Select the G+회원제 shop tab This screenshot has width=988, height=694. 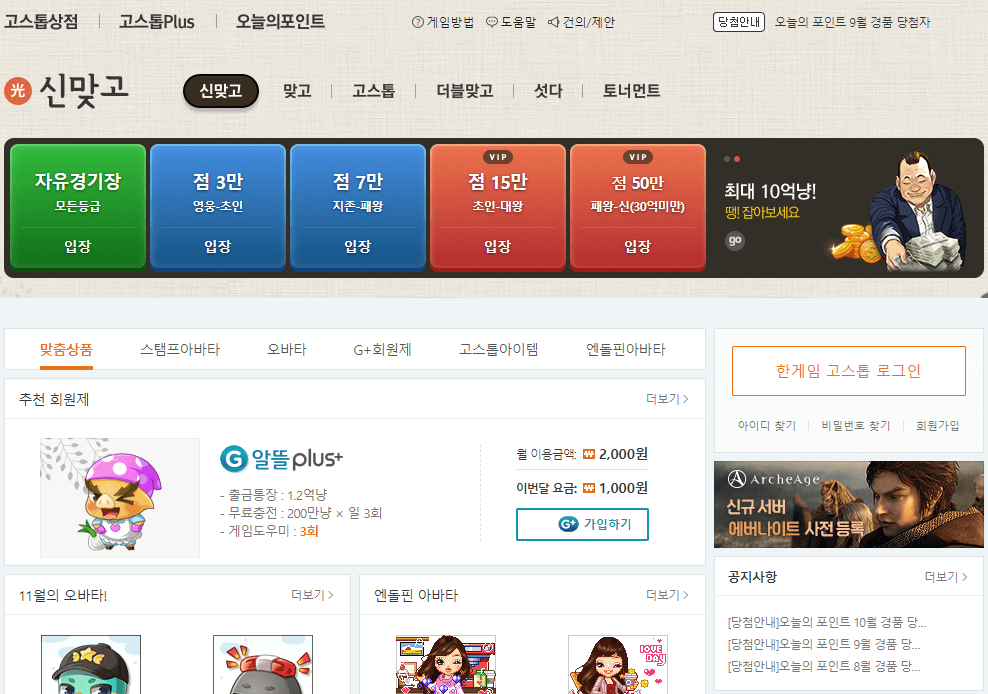point(382,349)
